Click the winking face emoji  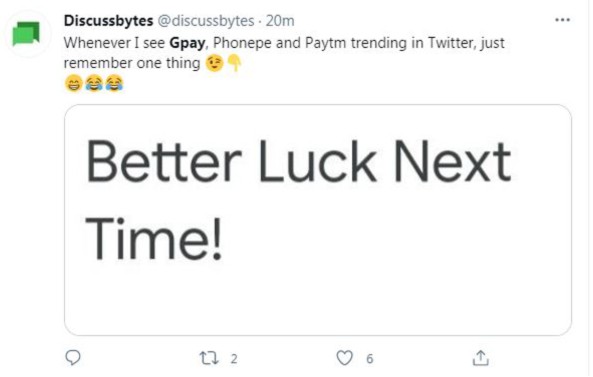pos(214,63)
